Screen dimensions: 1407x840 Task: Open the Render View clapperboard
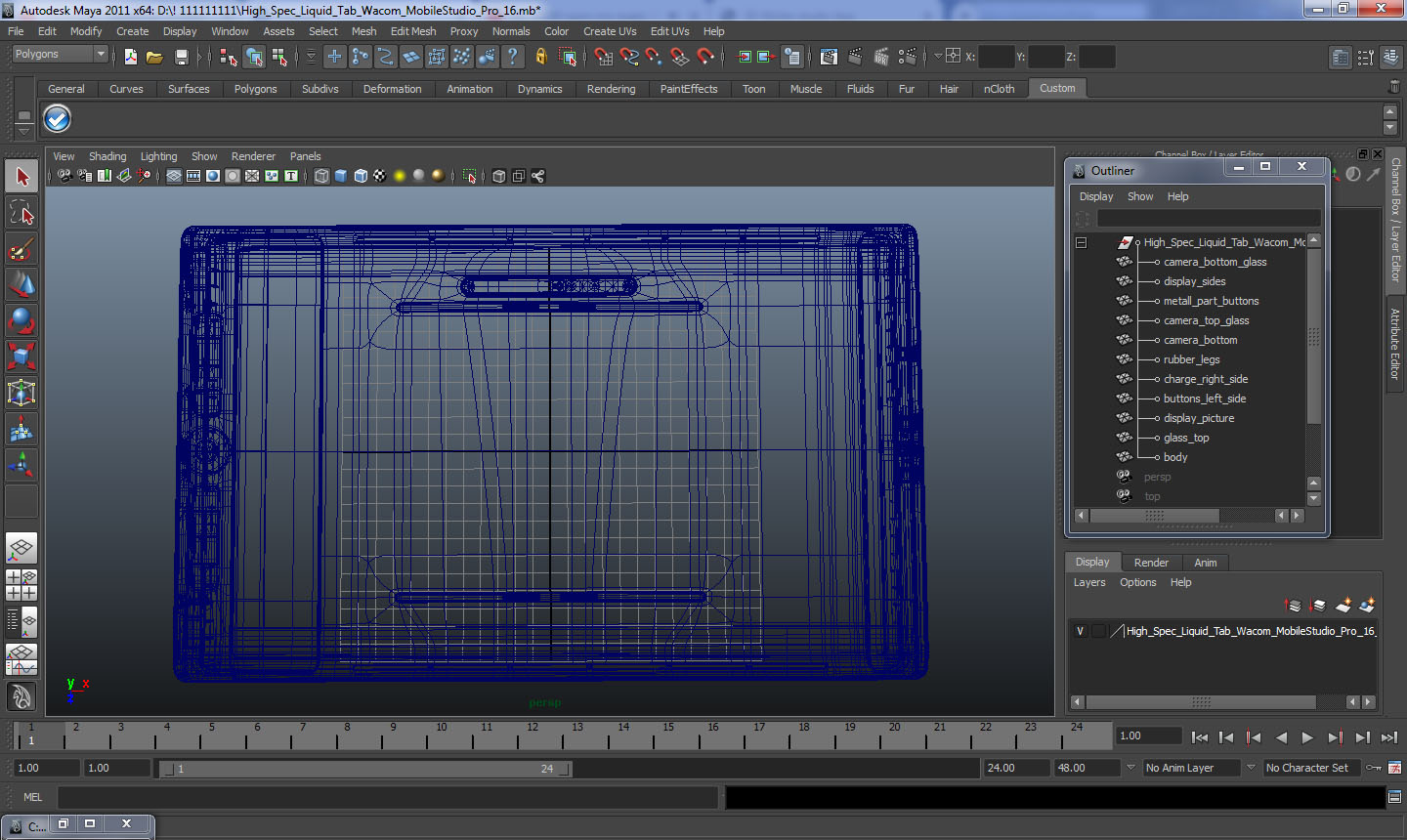pyautogui.click(x=829, y=57)
